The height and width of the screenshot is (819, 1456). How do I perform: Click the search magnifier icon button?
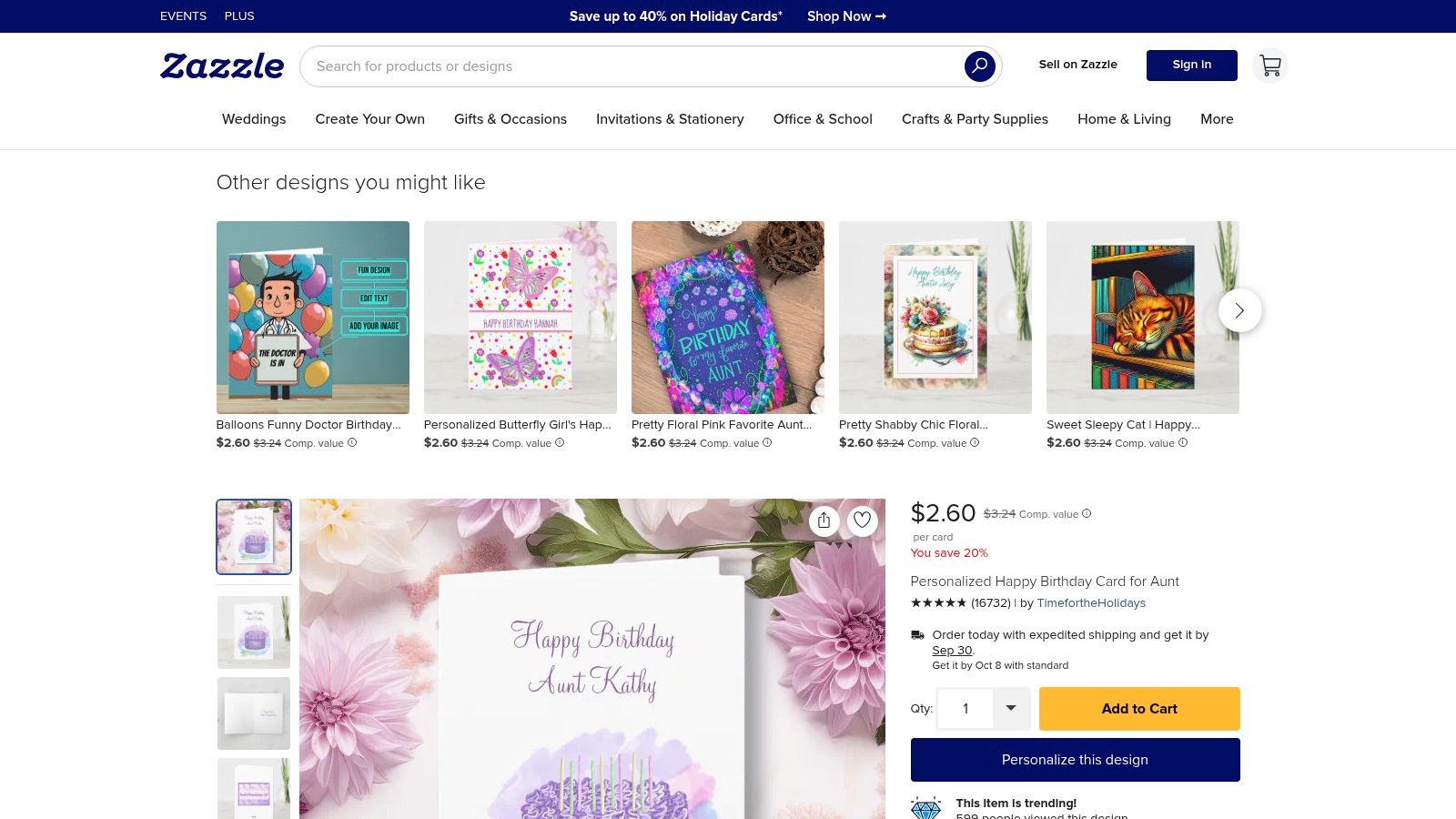click(x=979, y=66)
